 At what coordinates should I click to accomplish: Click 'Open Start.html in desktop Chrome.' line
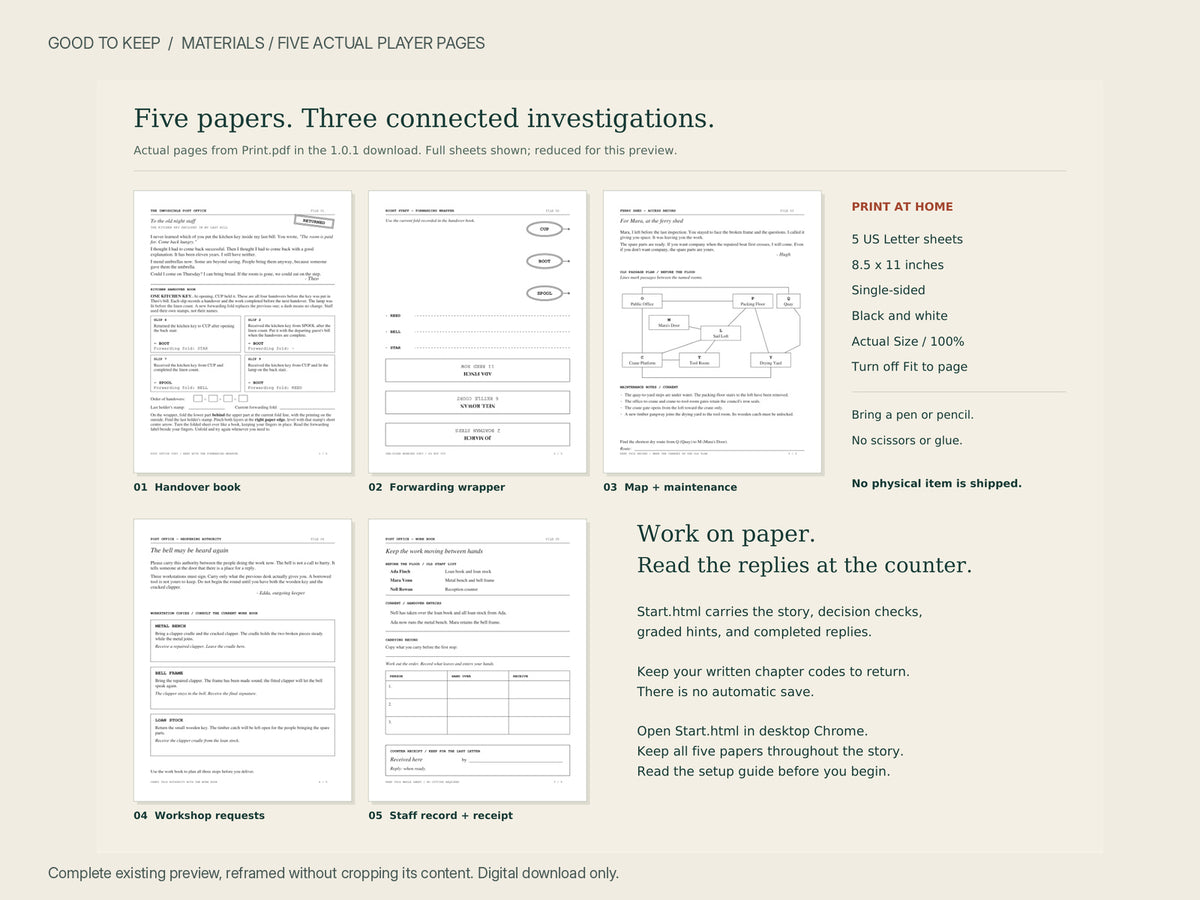tap(752, 731)
